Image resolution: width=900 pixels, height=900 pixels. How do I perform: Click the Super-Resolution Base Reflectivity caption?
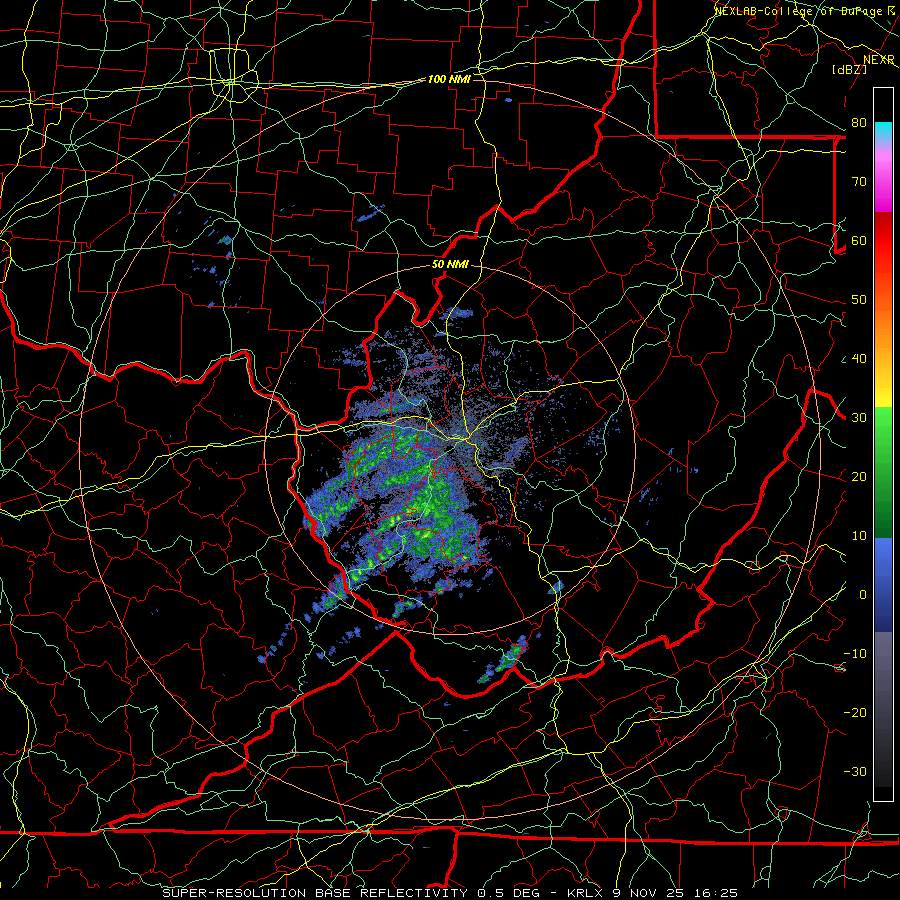(315, 893)
